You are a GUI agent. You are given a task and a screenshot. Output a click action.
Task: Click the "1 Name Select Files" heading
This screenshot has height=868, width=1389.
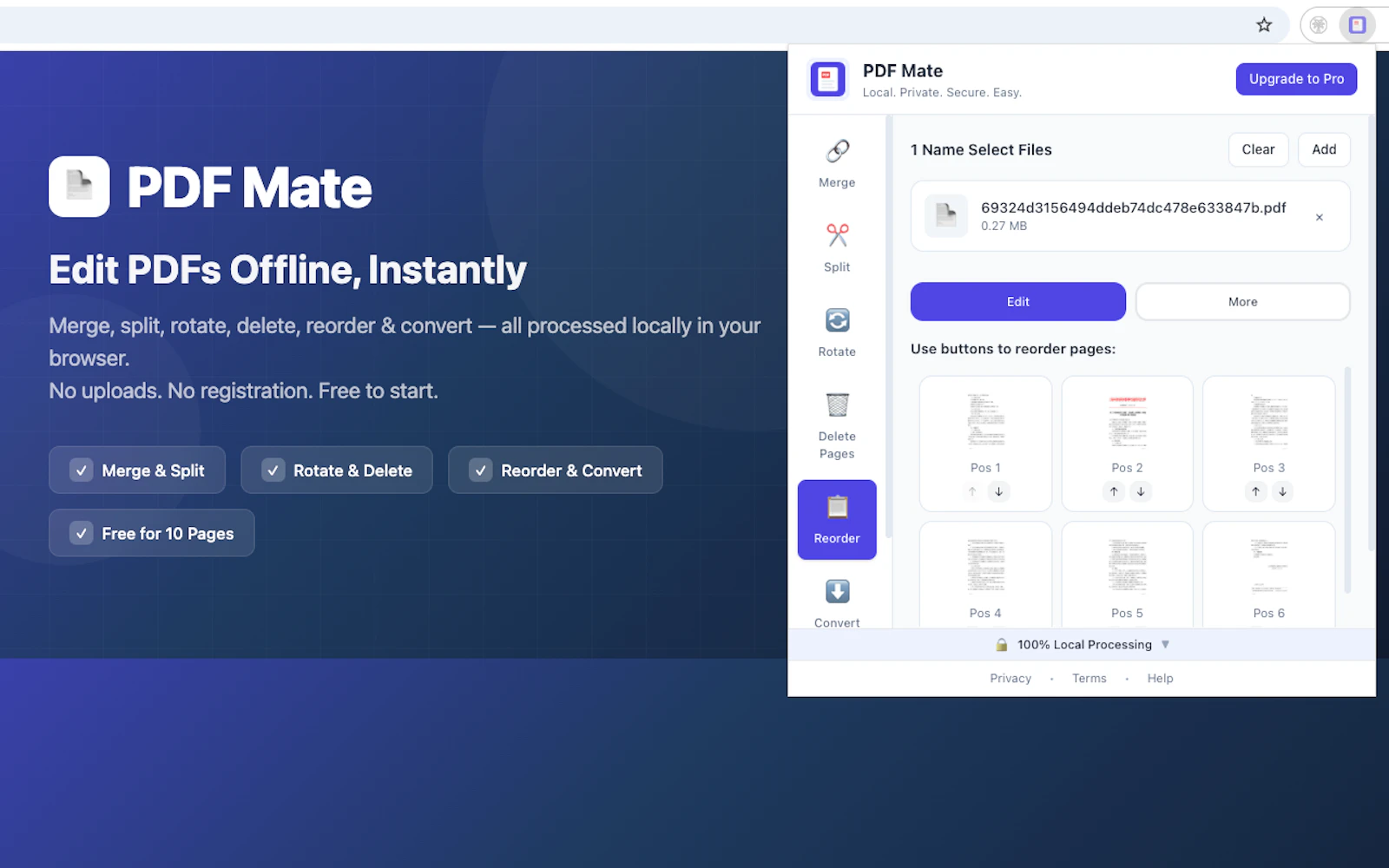[981, 150]
